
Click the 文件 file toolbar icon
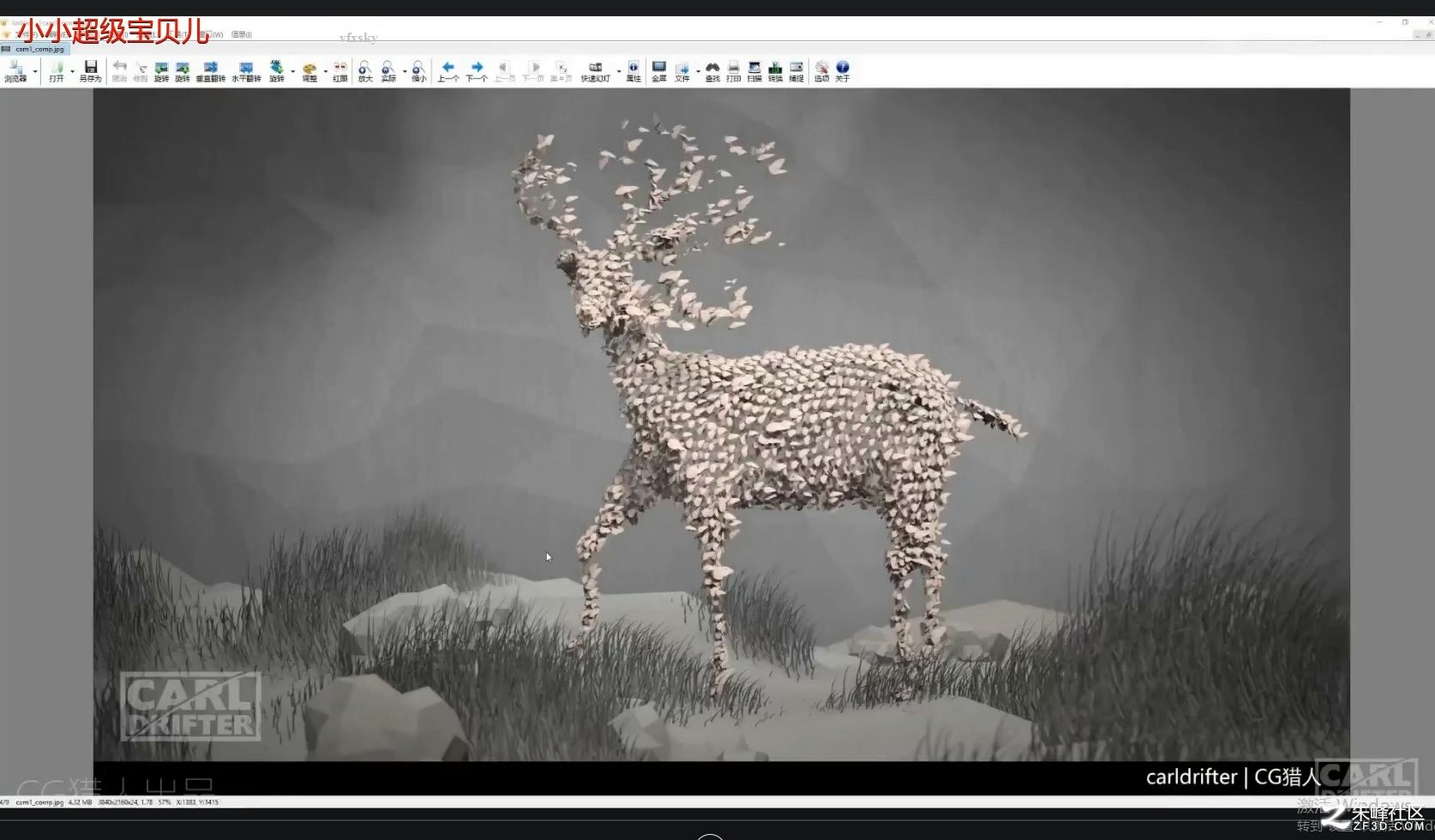pos(682,71)
